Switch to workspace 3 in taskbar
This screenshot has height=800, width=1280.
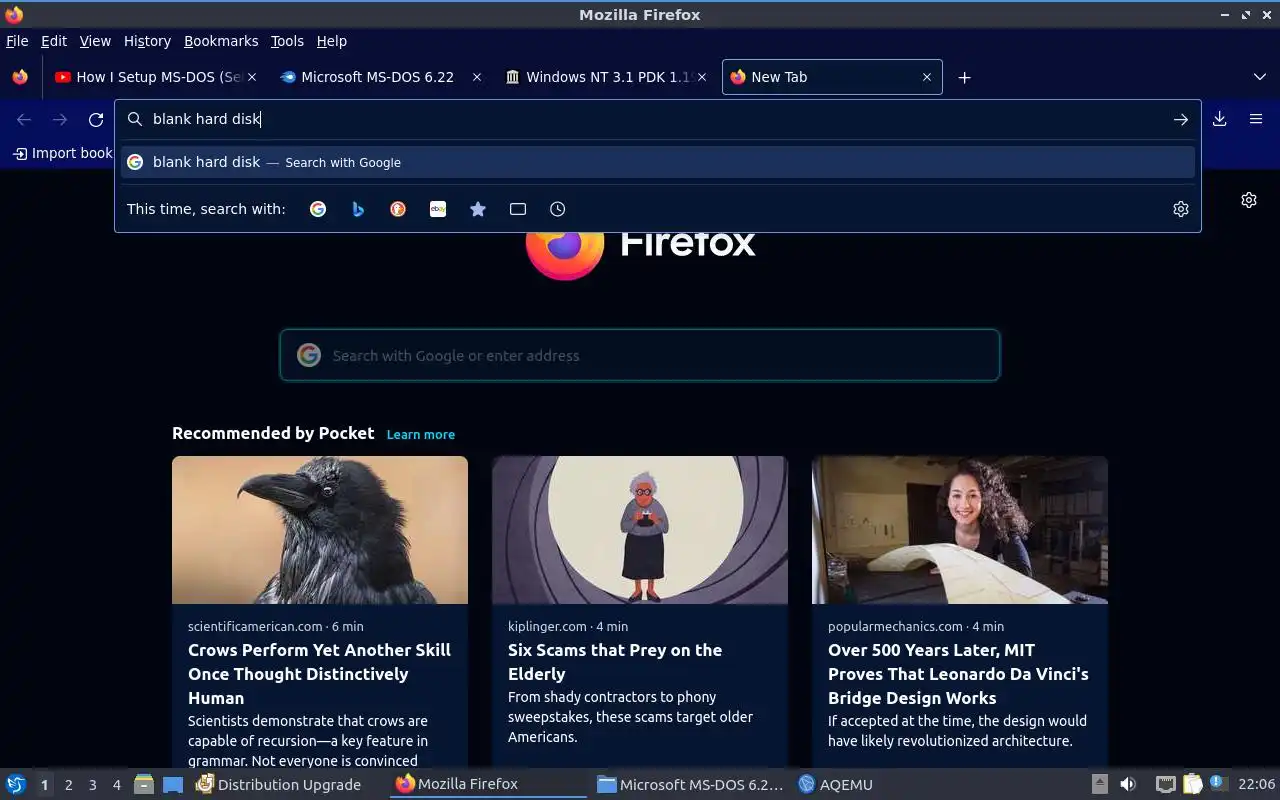click(x=92, y=785)
